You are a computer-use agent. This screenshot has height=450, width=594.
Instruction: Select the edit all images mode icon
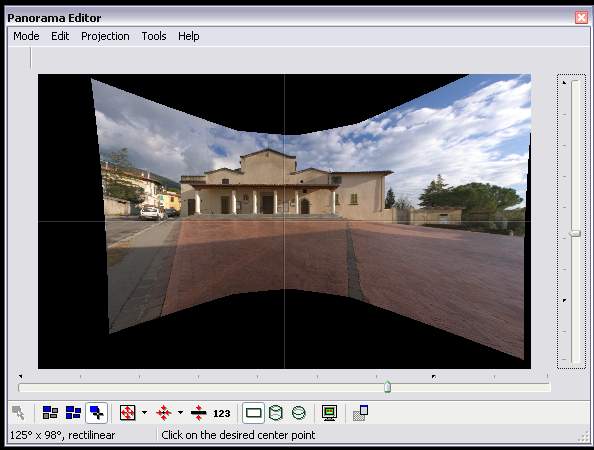click(x=73, y=412)
